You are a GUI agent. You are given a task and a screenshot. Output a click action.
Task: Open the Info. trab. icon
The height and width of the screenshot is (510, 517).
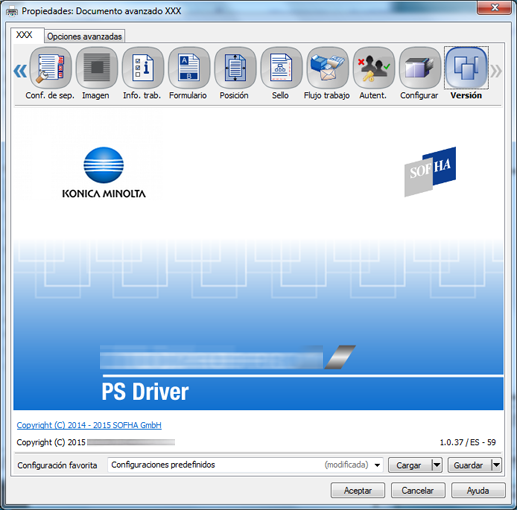coord(143,68)
